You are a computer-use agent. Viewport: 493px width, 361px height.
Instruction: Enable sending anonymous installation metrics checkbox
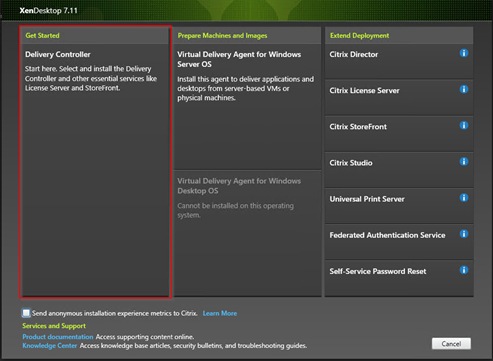26,313
